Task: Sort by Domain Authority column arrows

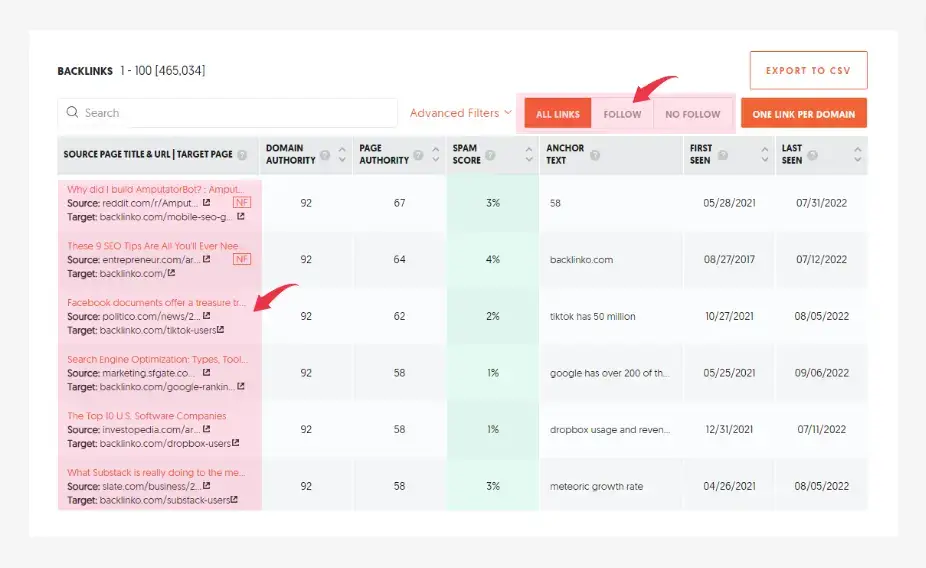Action: [x=343, y=155]
